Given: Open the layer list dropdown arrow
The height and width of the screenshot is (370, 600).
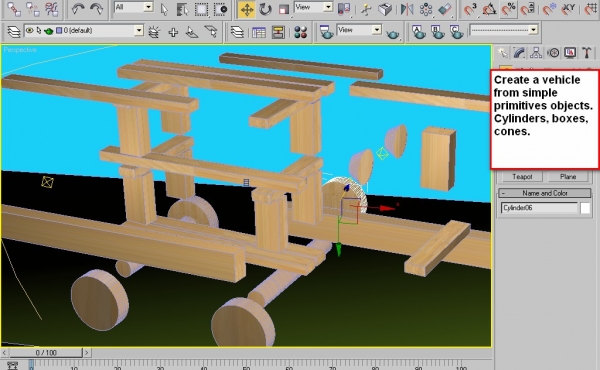Looking at the screenshot, I should [x=139, y=30].
